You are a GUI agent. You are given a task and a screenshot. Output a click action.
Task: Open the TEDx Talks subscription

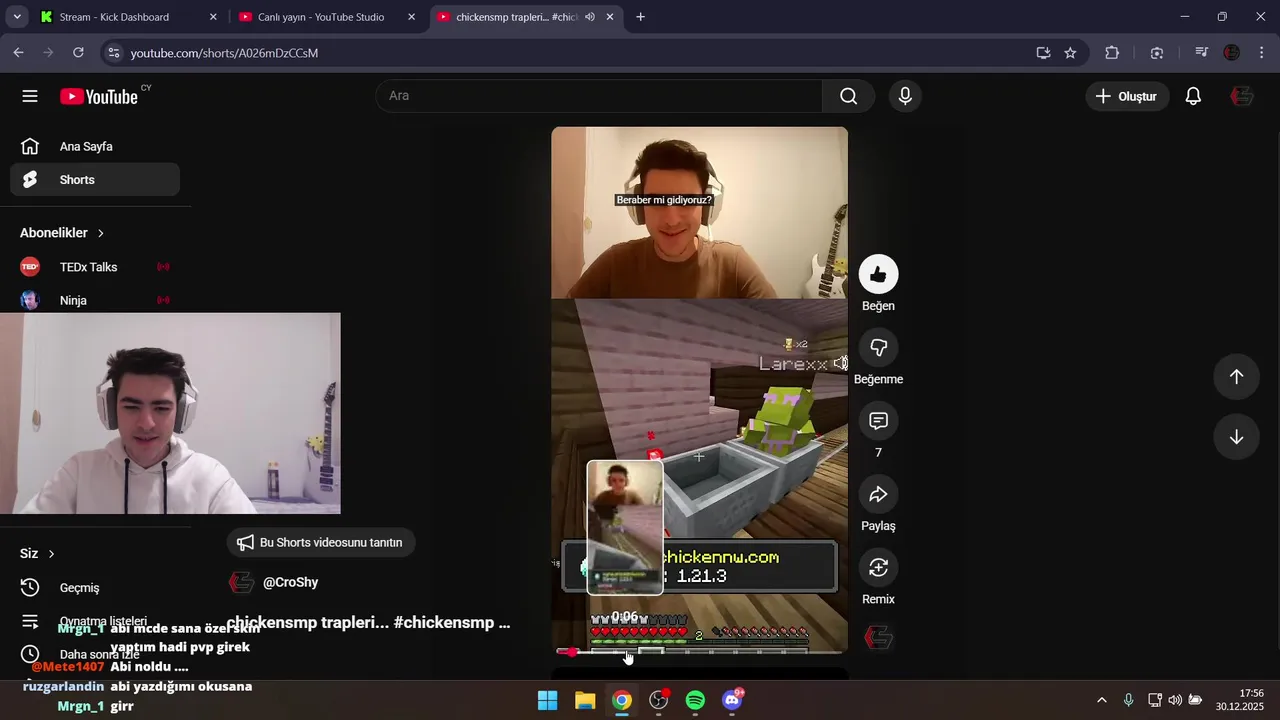(95, 267)
